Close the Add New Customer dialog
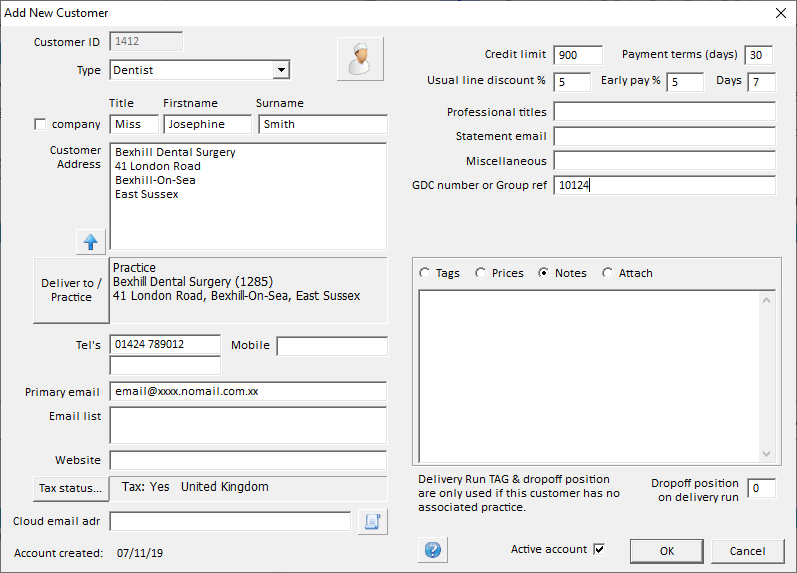797x573 pixels. tap(781, 13)
